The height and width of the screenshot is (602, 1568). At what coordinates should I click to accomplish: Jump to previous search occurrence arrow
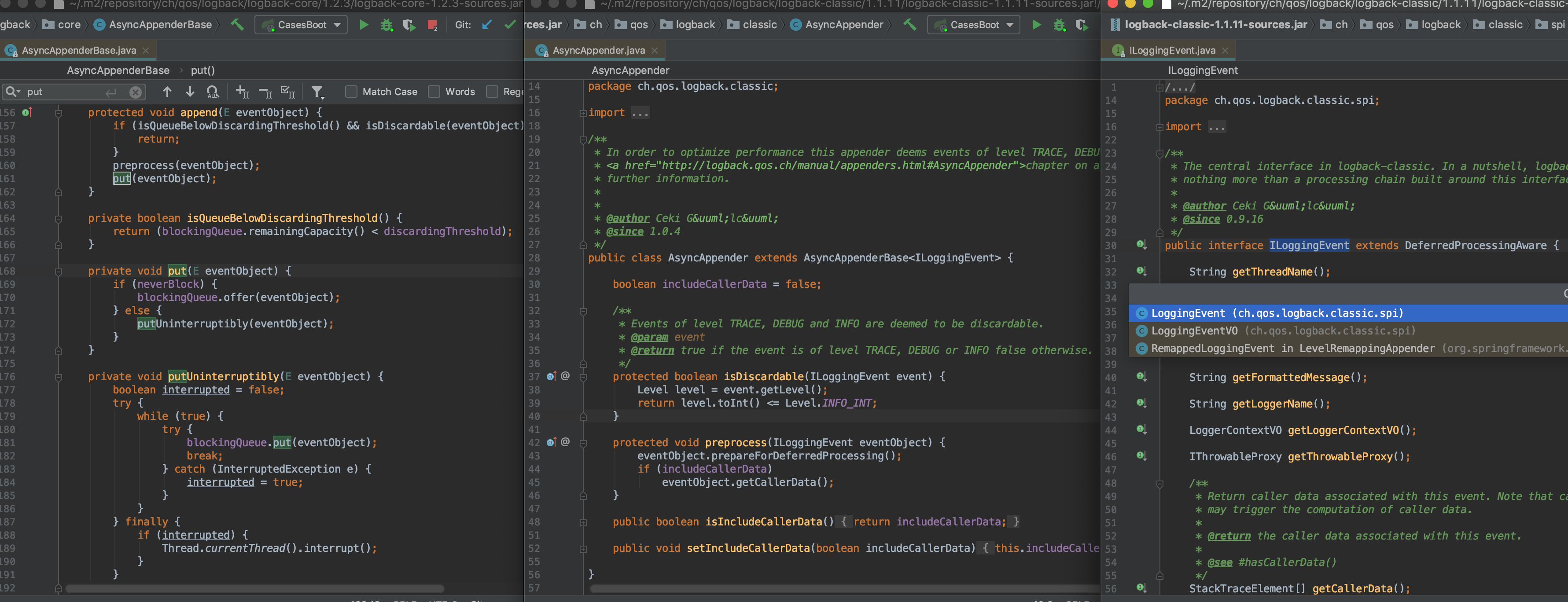167,92
